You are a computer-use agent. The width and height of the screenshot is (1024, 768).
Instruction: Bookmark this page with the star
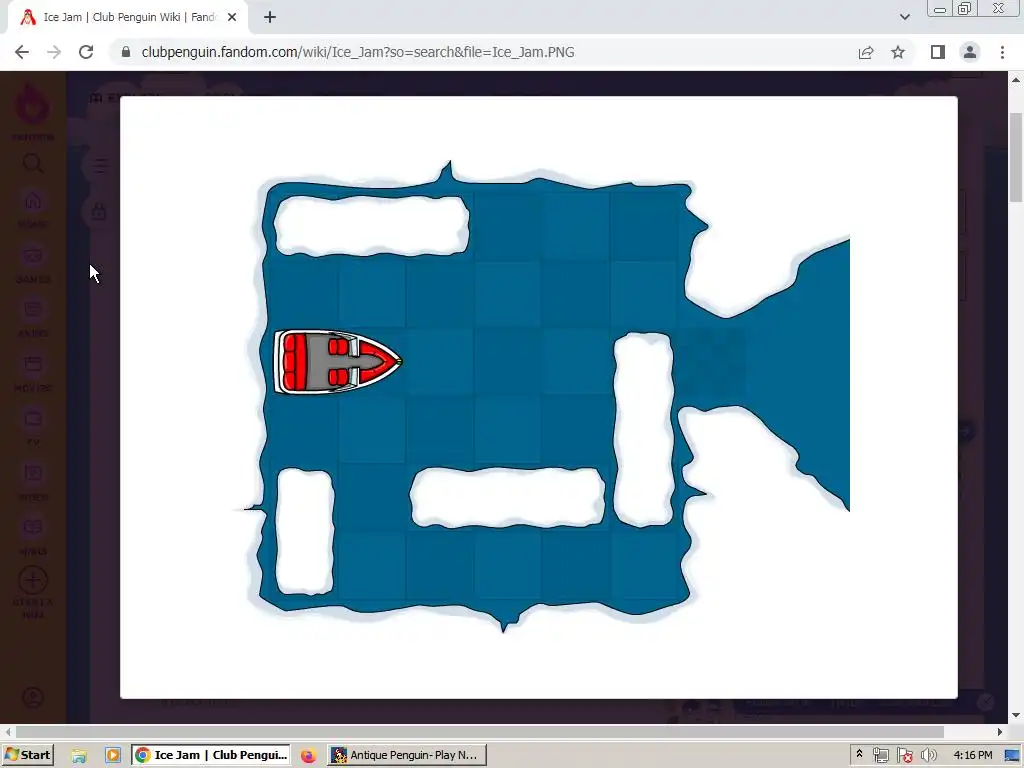[898, 52]
